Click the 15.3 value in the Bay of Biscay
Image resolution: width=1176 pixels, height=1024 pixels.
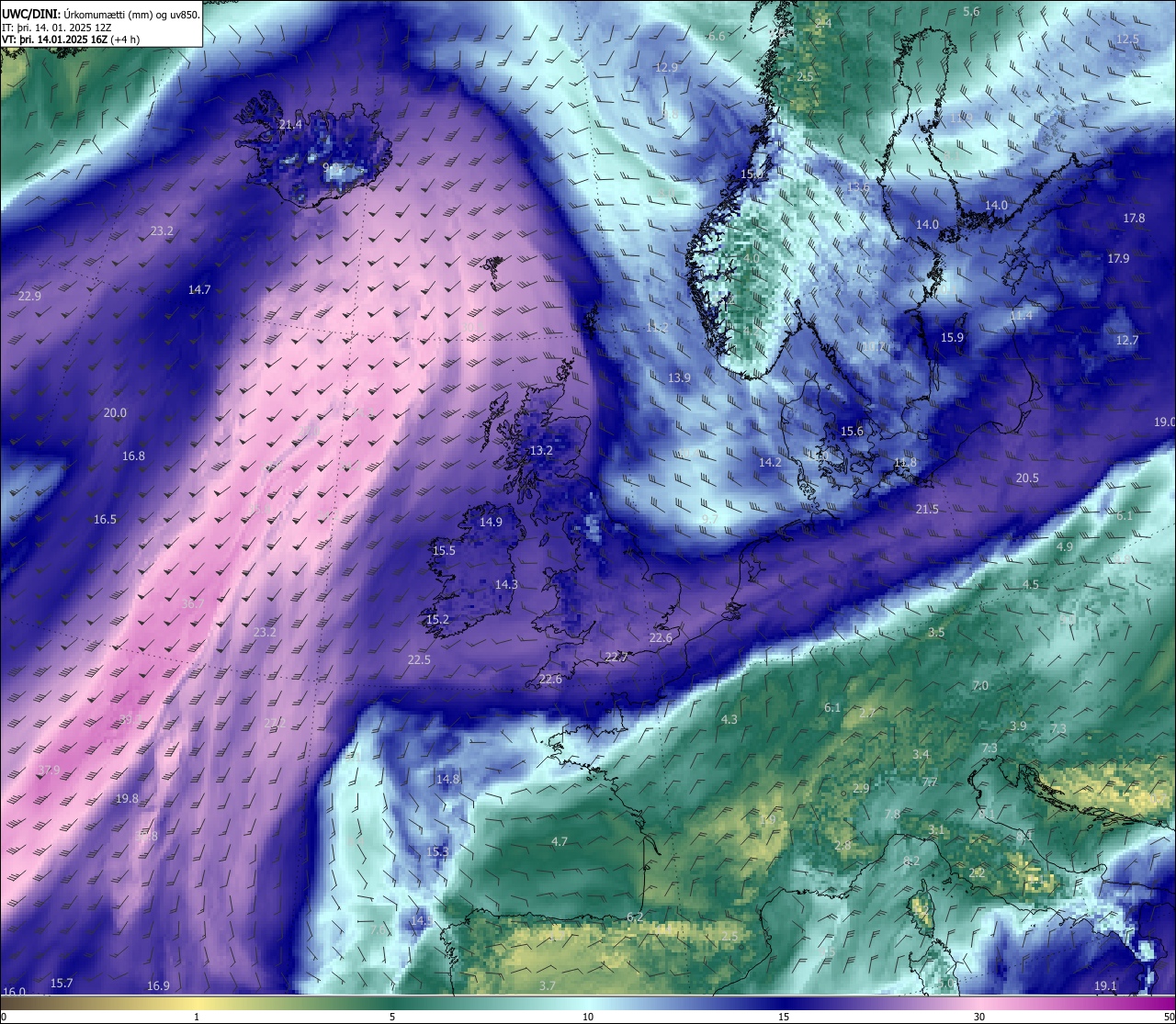coord(437,852)
